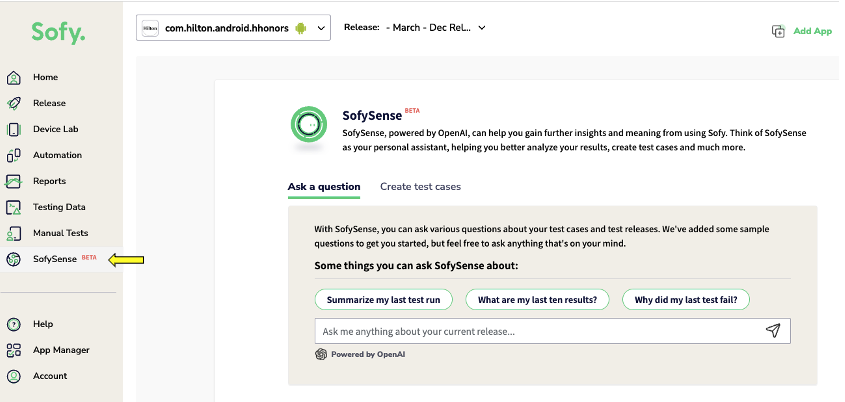
Task: Click the Manual Tests icon
Action: [x=13, y=233]
